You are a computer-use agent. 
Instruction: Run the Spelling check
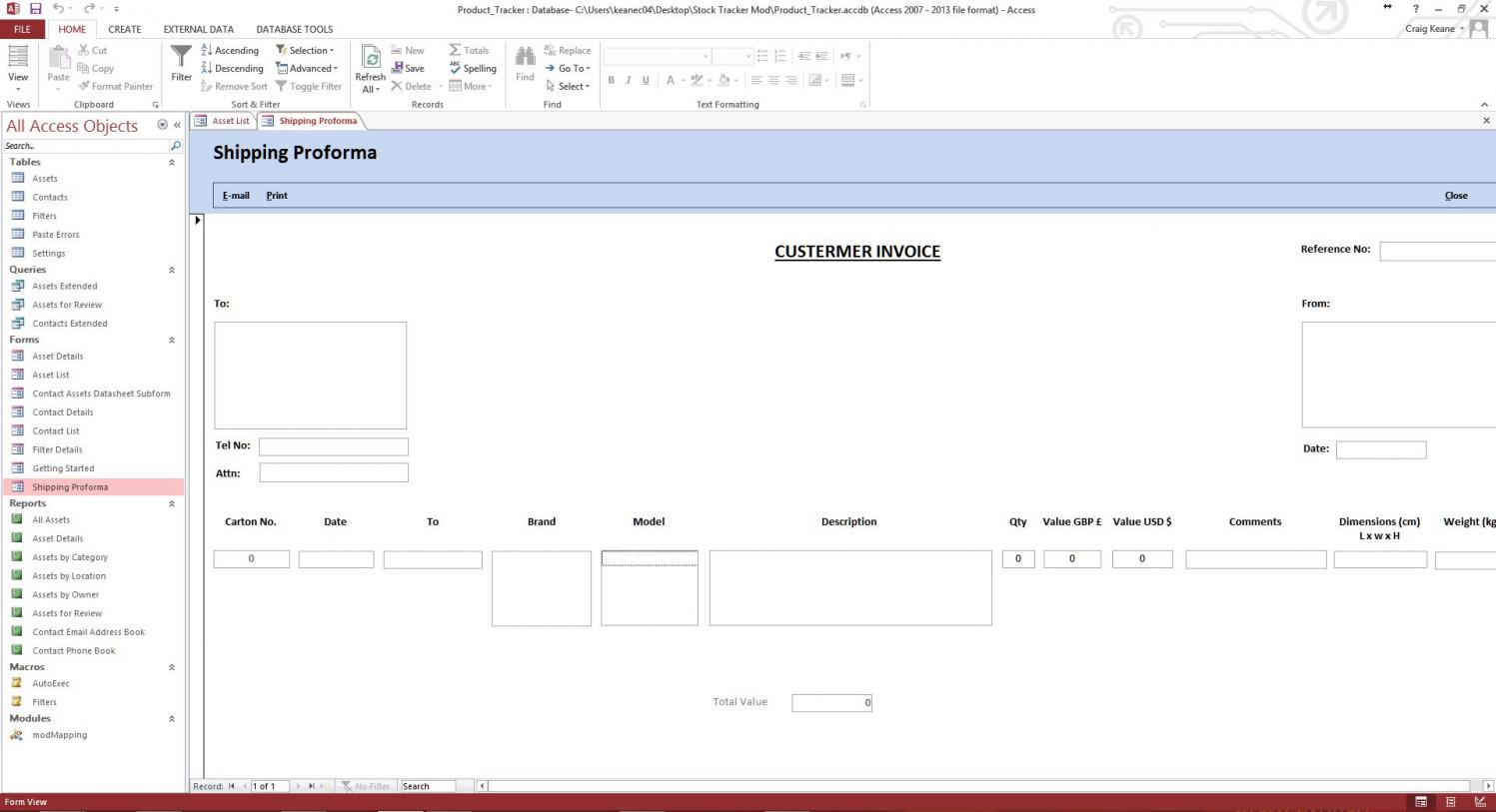point(473,68)
